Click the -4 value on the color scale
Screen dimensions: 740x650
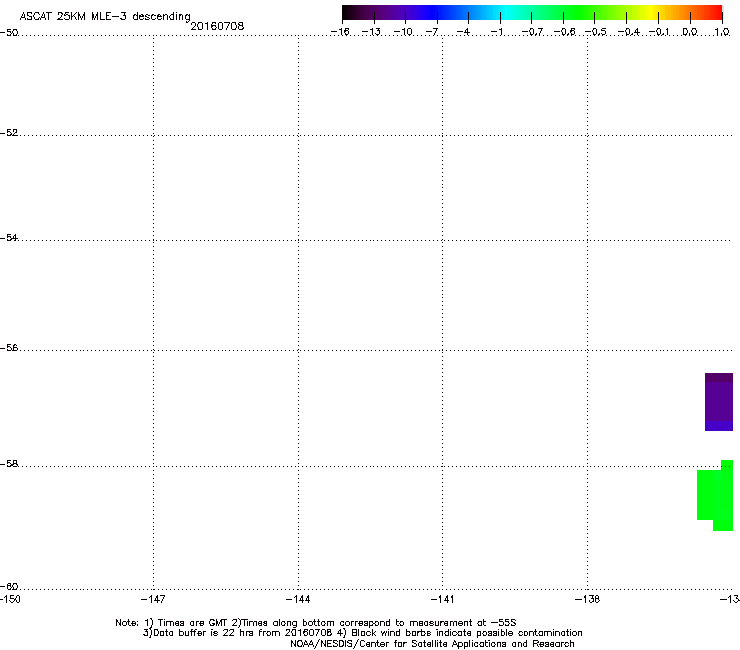pos(463,32)
